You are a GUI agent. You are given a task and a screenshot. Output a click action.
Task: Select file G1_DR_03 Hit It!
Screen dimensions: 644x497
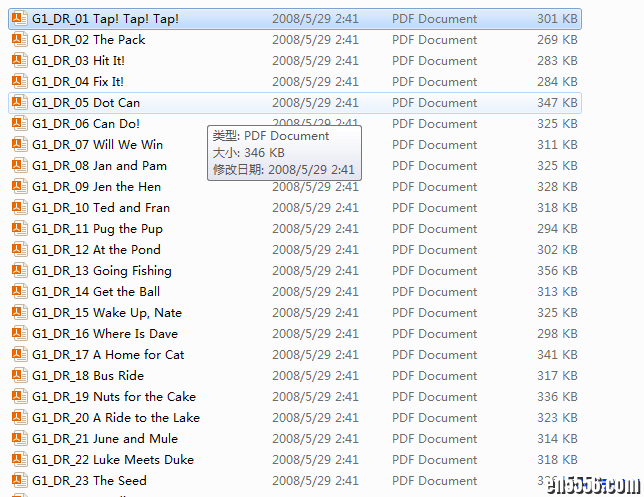(78, 61)
